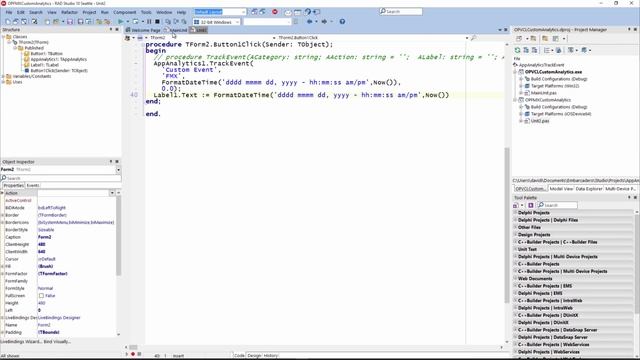The image size is (640, 360).
Task: Click the back navigation arrow icon
Action: click(x=310, y=22)
